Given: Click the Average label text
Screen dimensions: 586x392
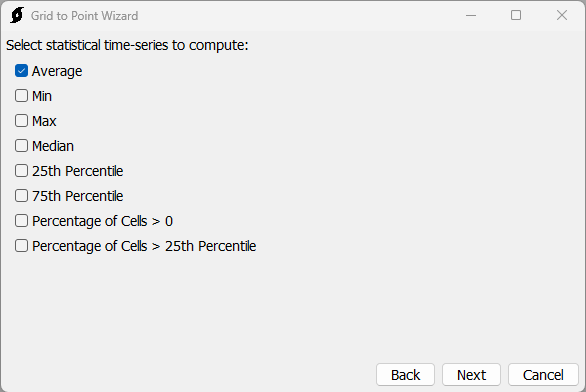Looking at the screenshot, I should pyautogui.click(x=57, y=71).
